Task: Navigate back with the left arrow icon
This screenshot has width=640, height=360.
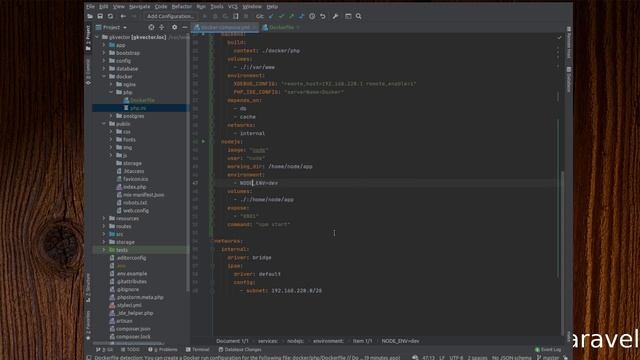Action: pos(123,16)
